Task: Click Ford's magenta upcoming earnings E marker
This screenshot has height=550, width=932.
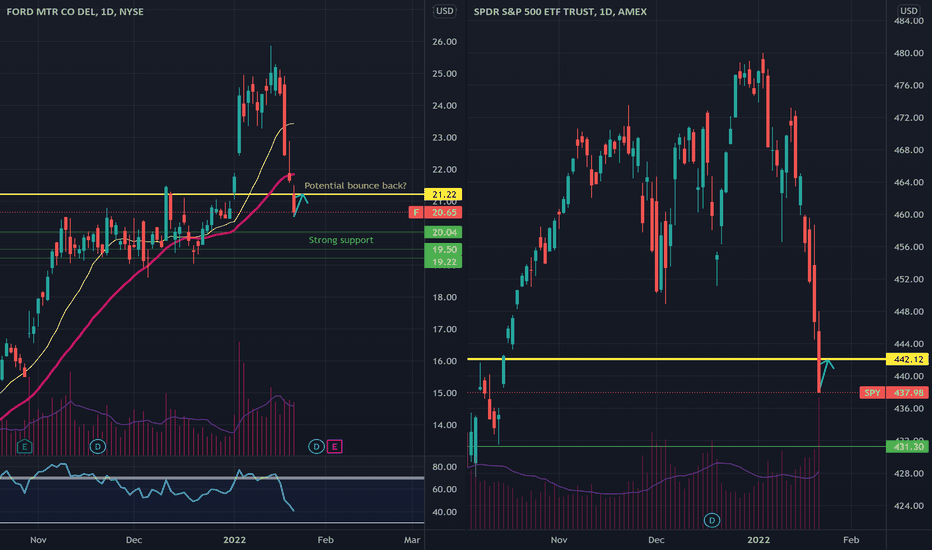Action: [x=335, y=447]
